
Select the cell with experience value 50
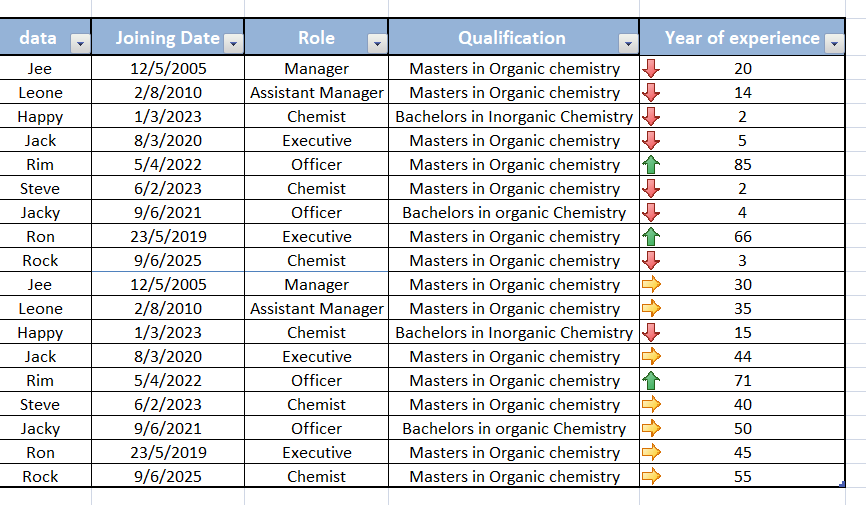(742, 429)
